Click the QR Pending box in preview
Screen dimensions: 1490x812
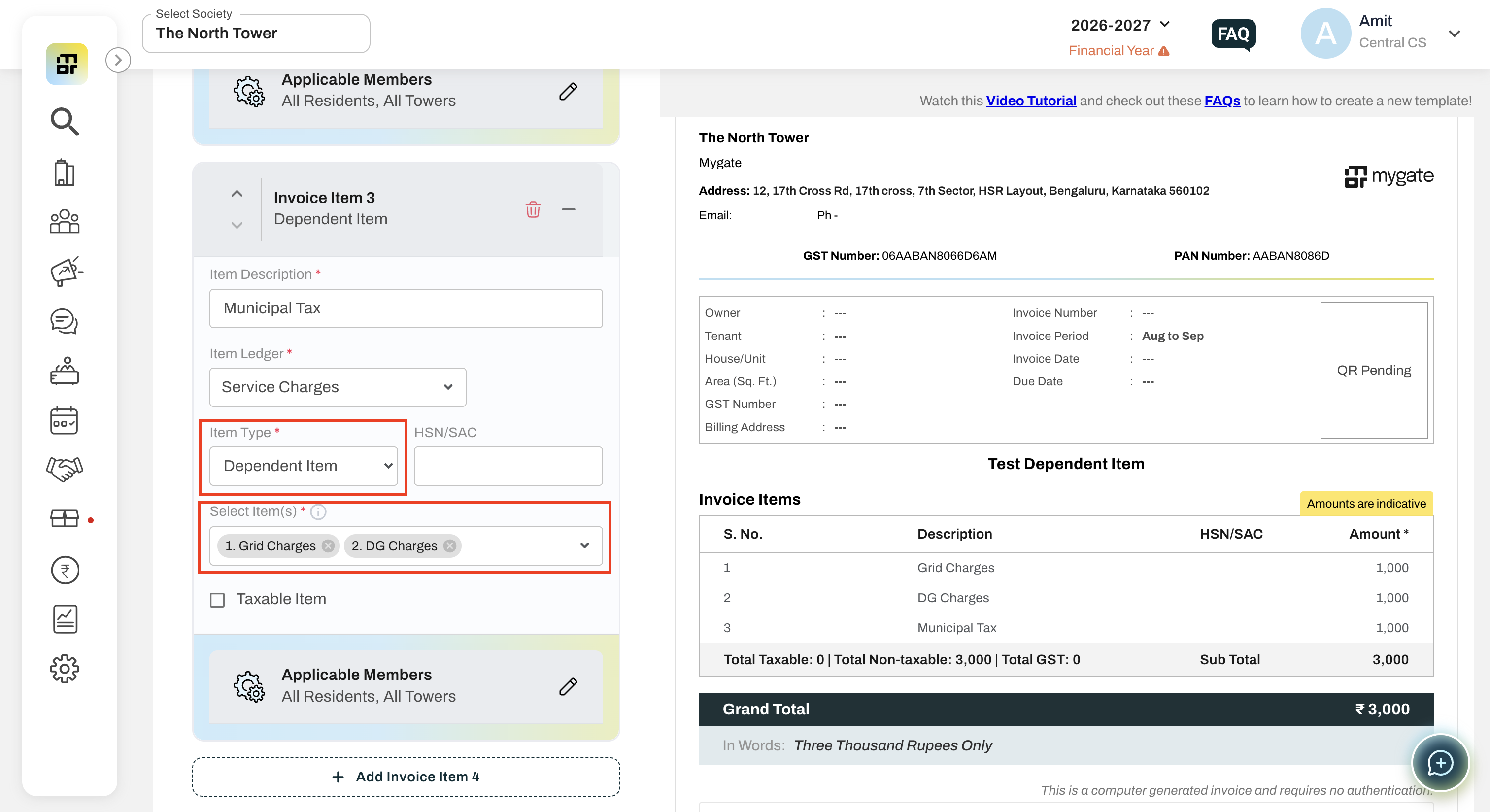pyautogui.click(x=1374, y=370)
